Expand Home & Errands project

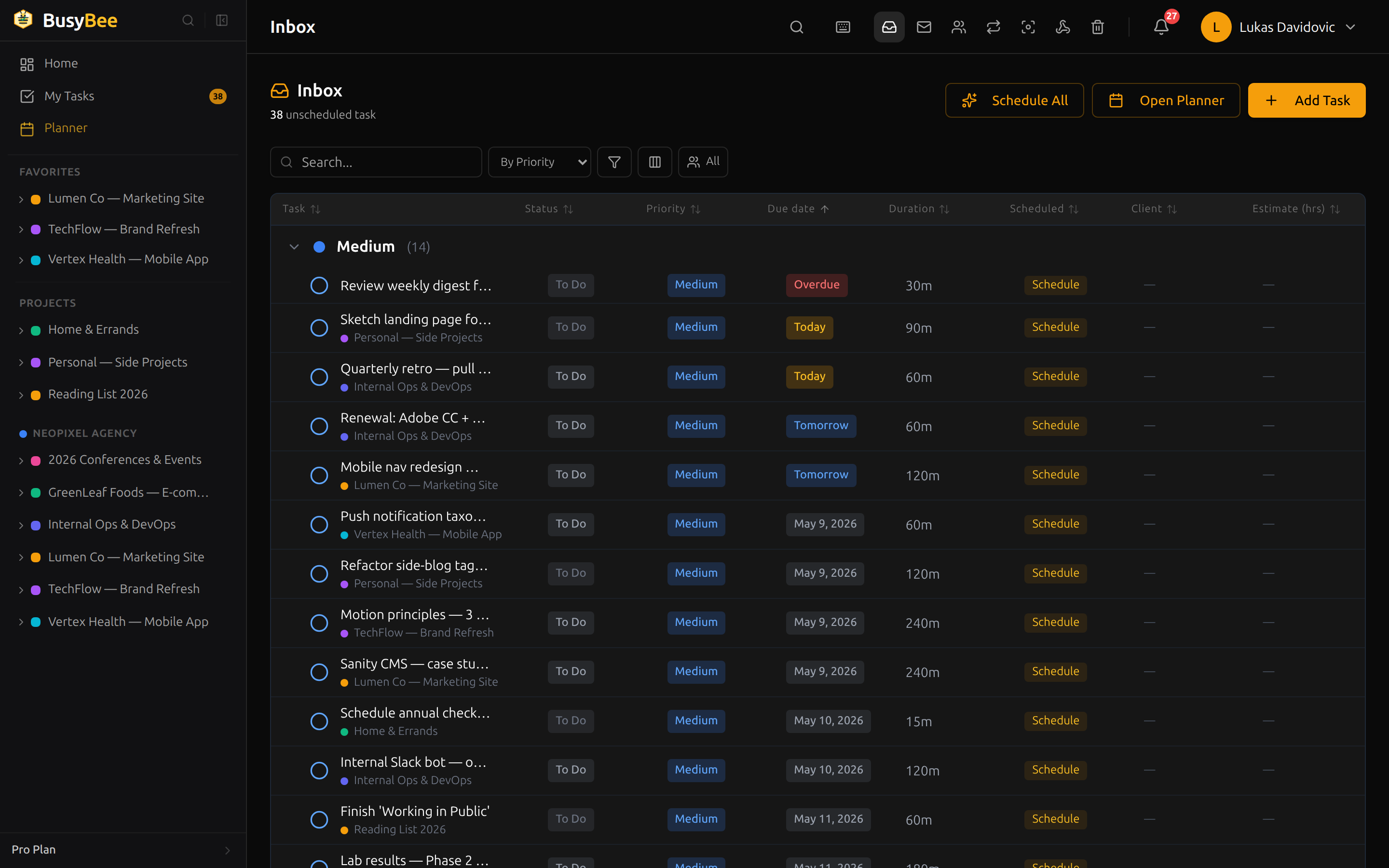point(21,330)
